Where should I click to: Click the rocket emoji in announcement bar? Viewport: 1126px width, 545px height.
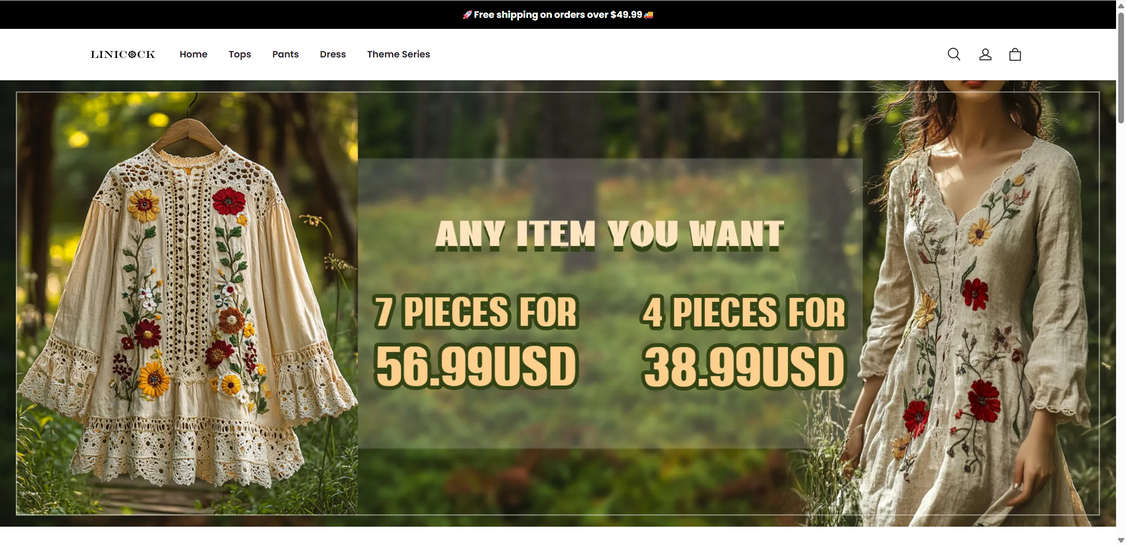click(x=467, y=14)
